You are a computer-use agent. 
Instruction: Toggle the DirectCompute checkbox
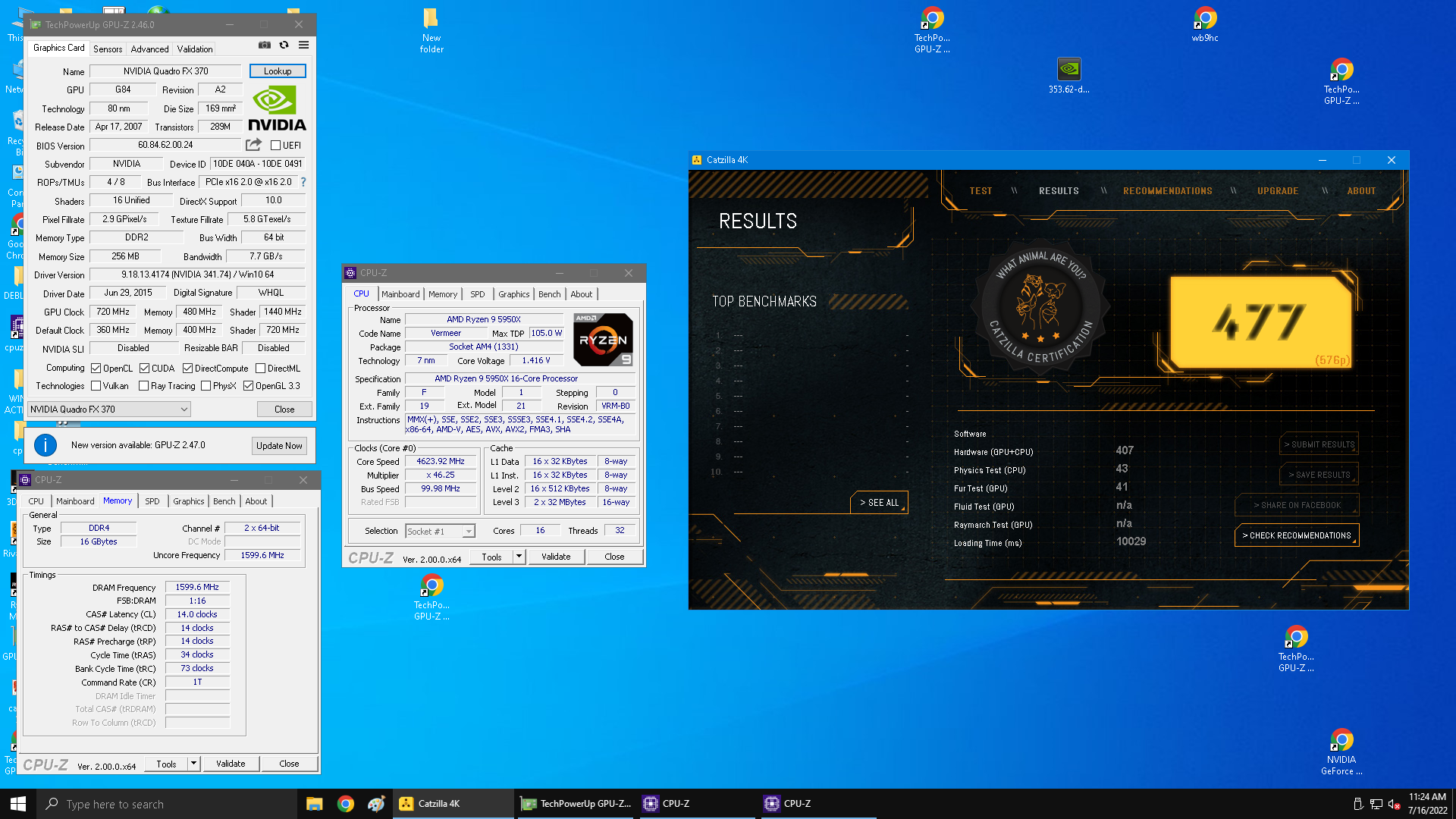point(187,369)
